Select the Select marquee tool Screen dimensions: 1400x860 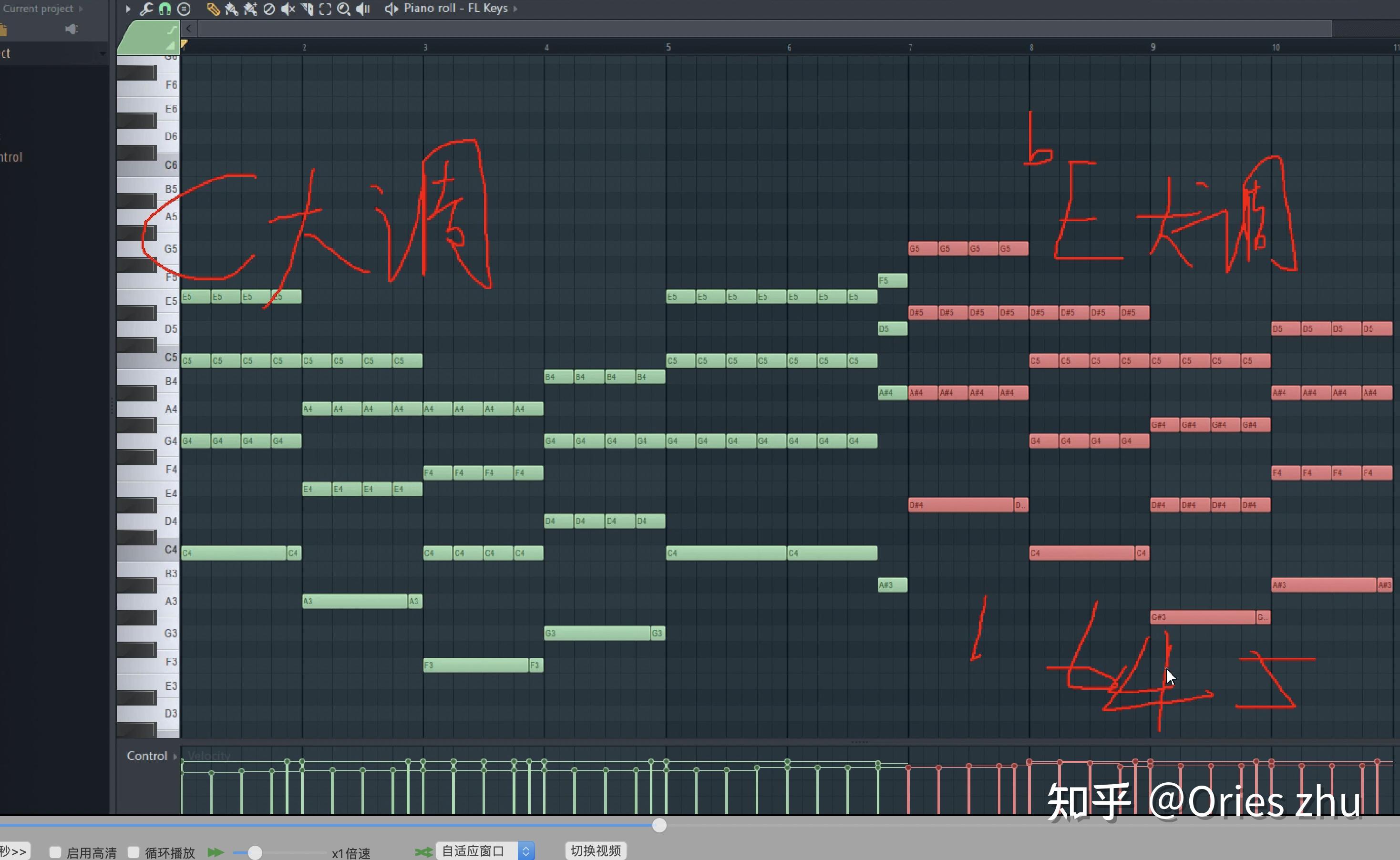point(325,9)
